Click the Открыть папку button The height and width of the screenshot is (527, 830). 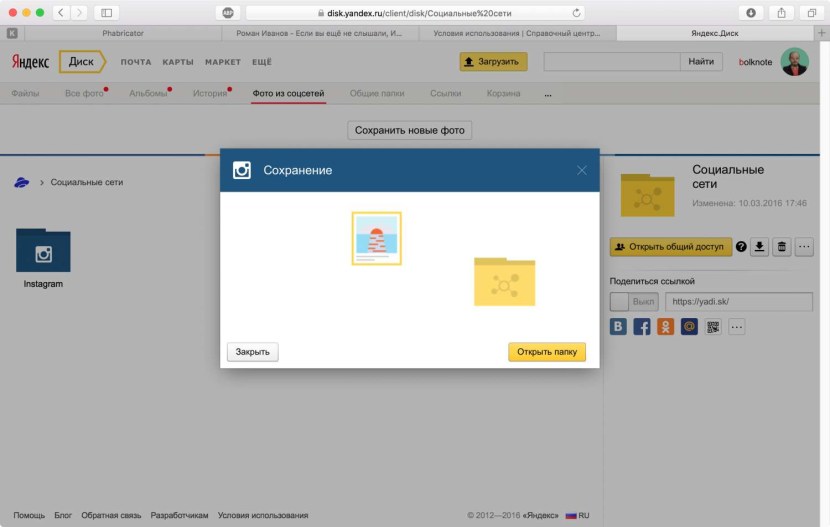click(x=547, y=352)
